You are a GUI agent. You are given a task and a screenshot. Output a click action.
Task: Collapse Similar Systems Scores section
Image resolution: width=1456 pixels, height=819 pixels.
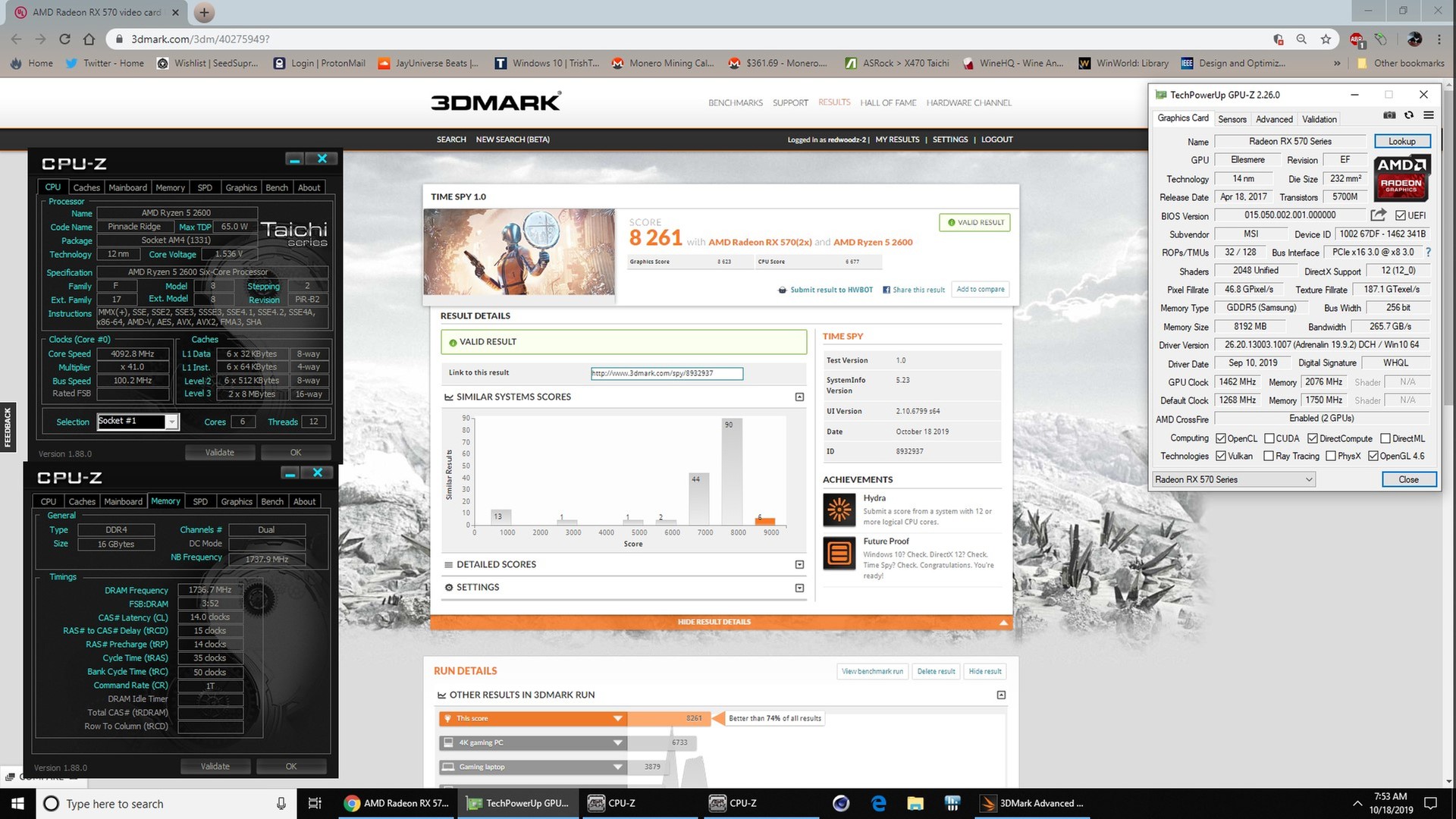[x=799, y=397]
